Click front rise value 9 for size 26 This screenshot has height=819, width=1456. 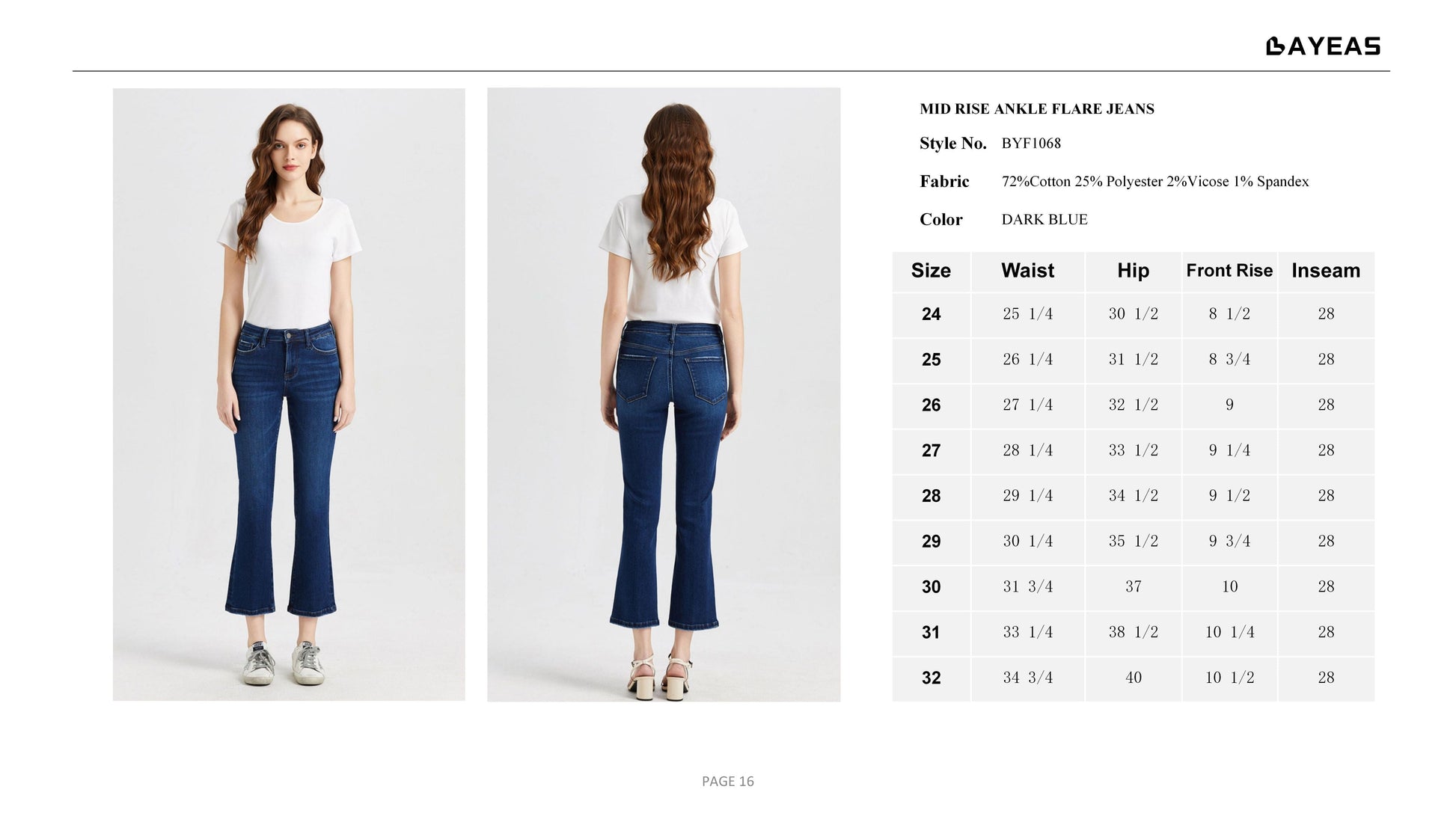1229,405
